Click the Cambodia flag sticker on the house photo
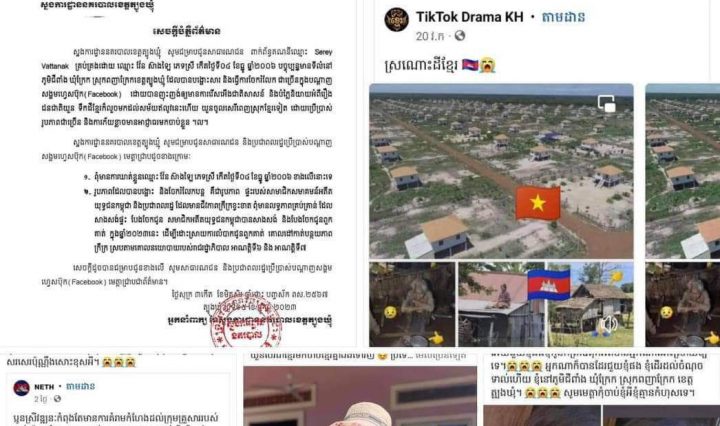 (x=549, y=284)
